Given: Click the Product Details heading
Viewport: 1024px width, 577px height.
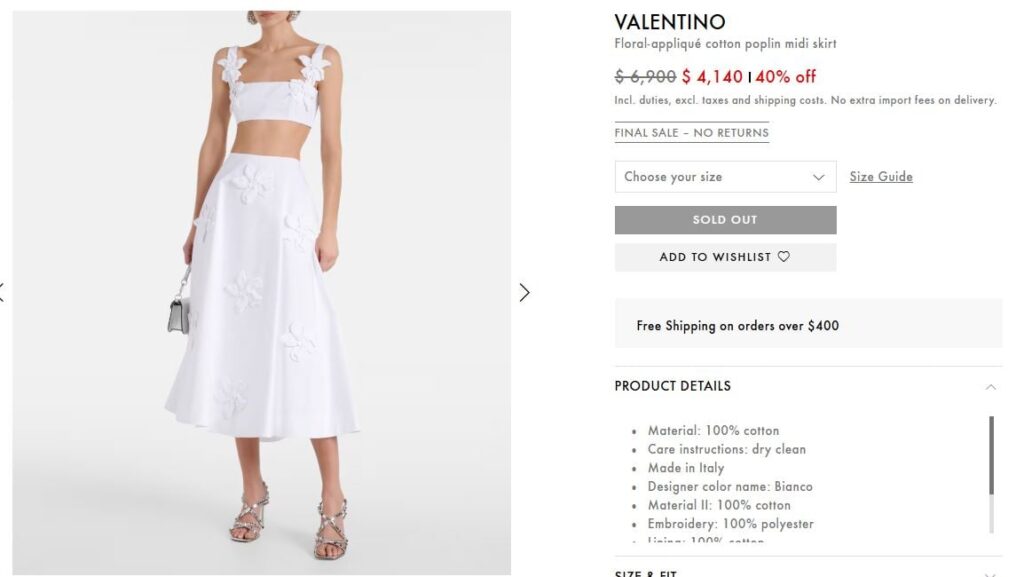Looking at the screenshot, I should 673,386.
